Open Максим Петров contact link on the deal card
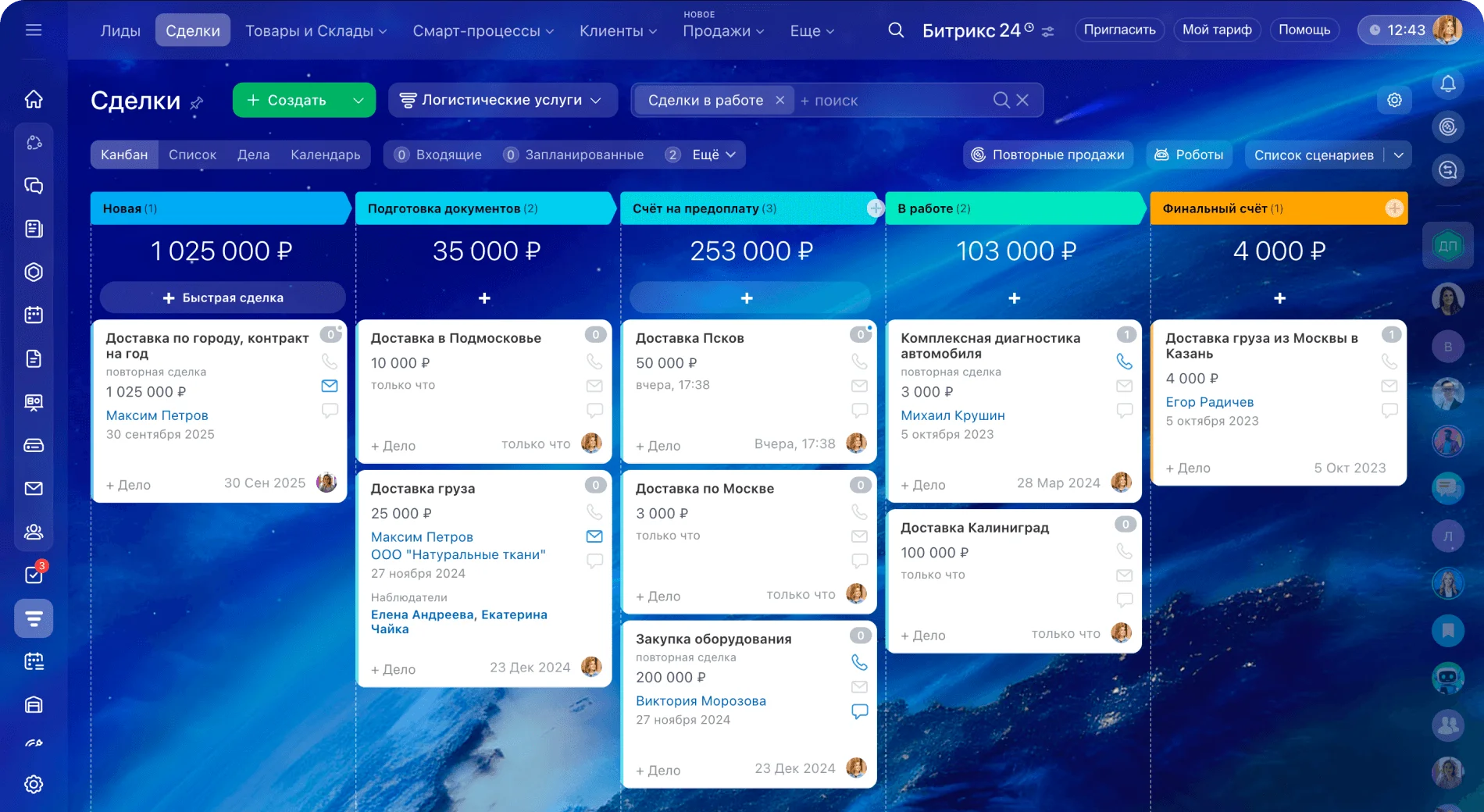 pos(157,415)
